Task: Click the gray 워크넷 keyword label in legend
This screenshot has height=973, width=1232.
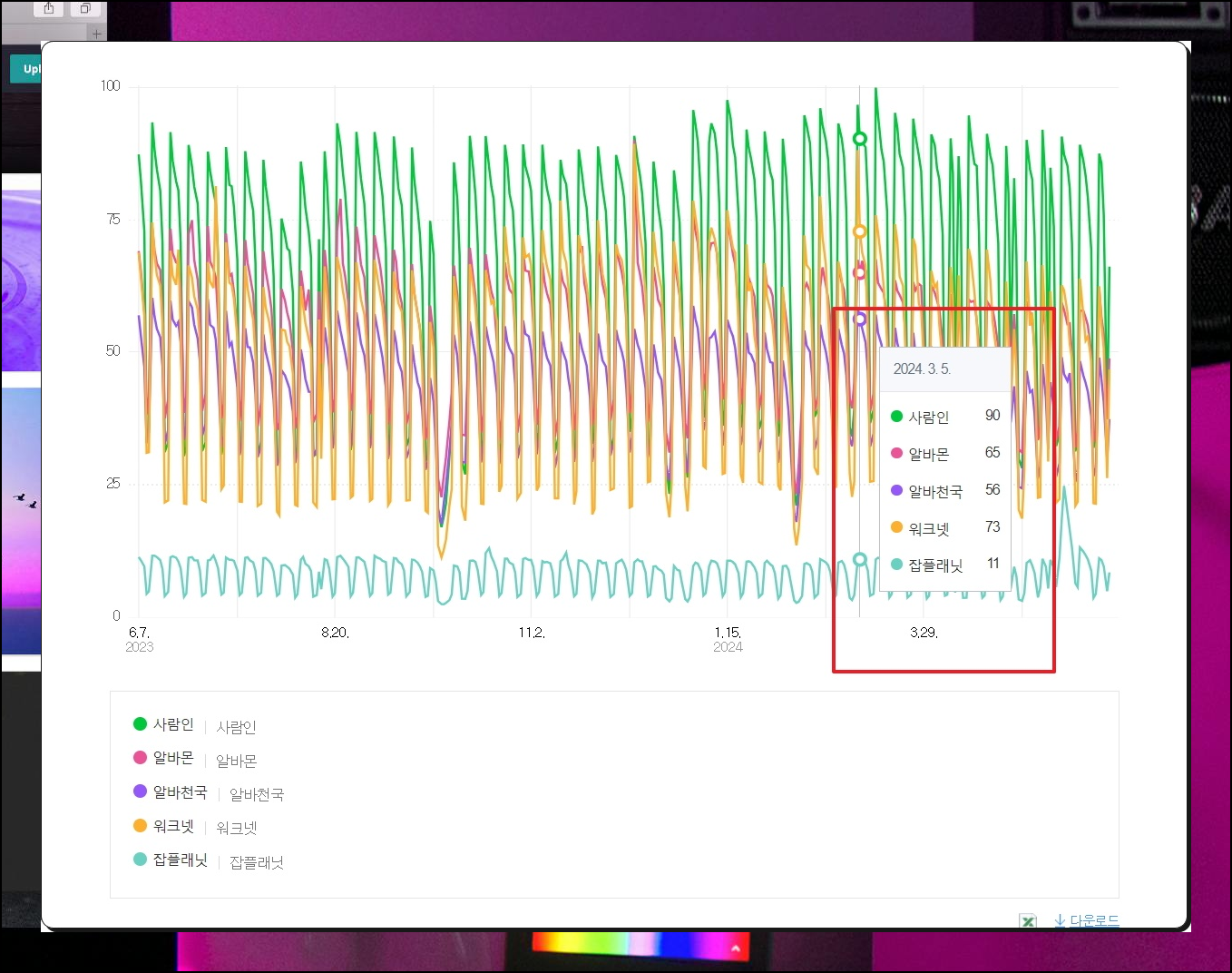Action: point(237,828)
